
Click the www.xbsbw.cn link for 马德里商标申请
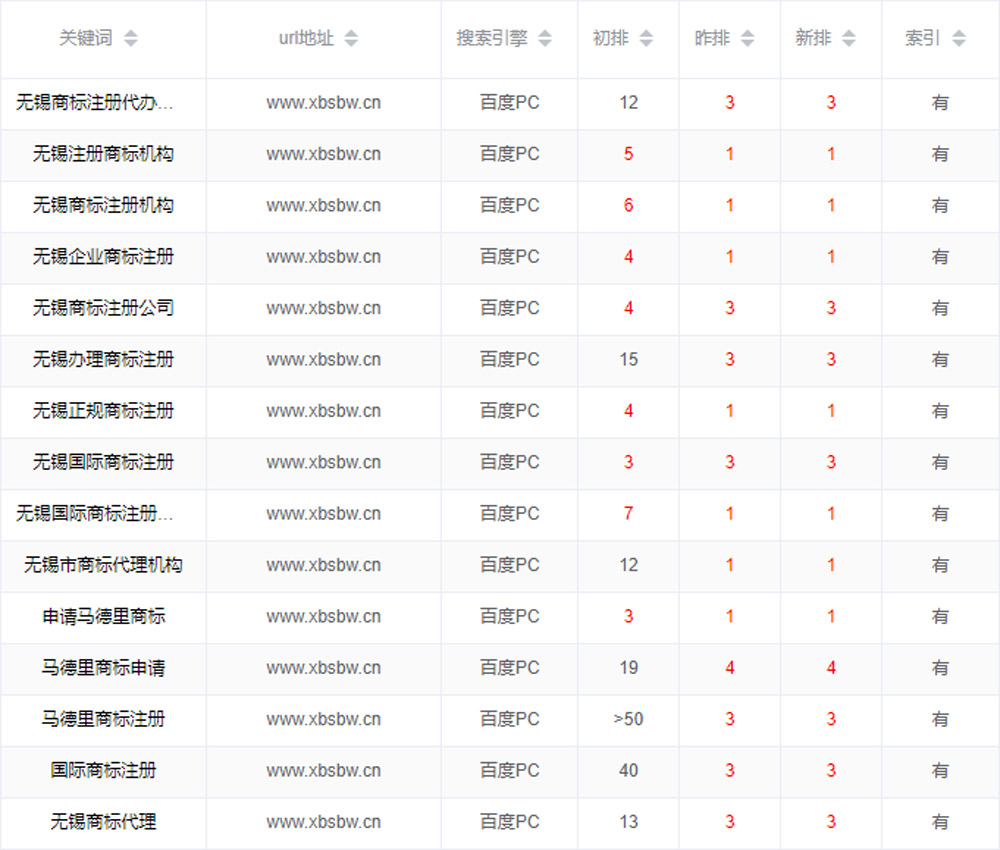323,668
